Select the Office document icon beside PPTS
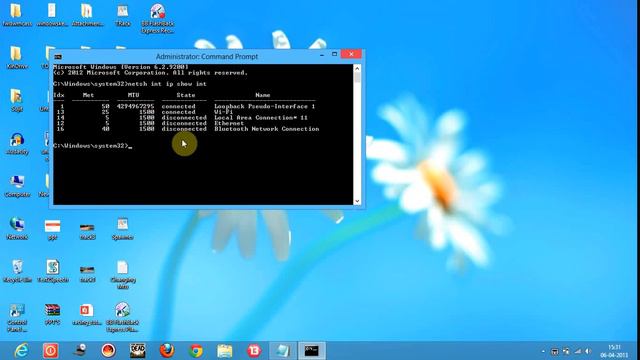640x360 pixels. tap(87, 314)
